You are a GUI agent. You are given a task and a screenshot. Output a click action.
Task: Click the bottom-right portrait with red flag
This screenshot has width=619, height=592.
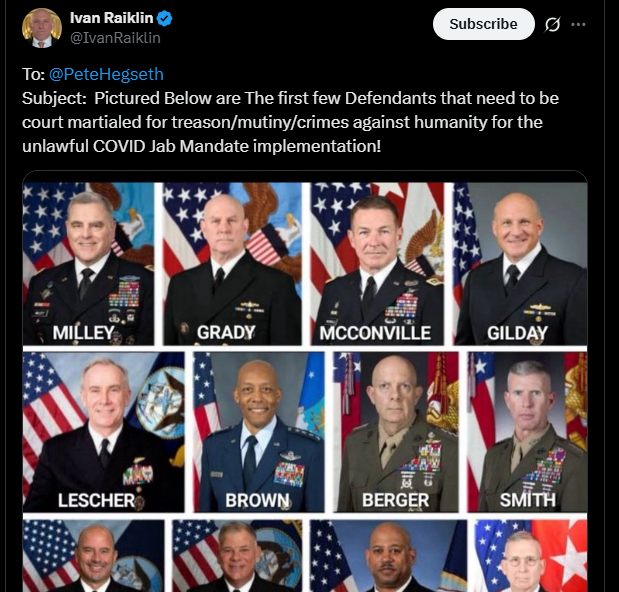(x=531, y=556)
